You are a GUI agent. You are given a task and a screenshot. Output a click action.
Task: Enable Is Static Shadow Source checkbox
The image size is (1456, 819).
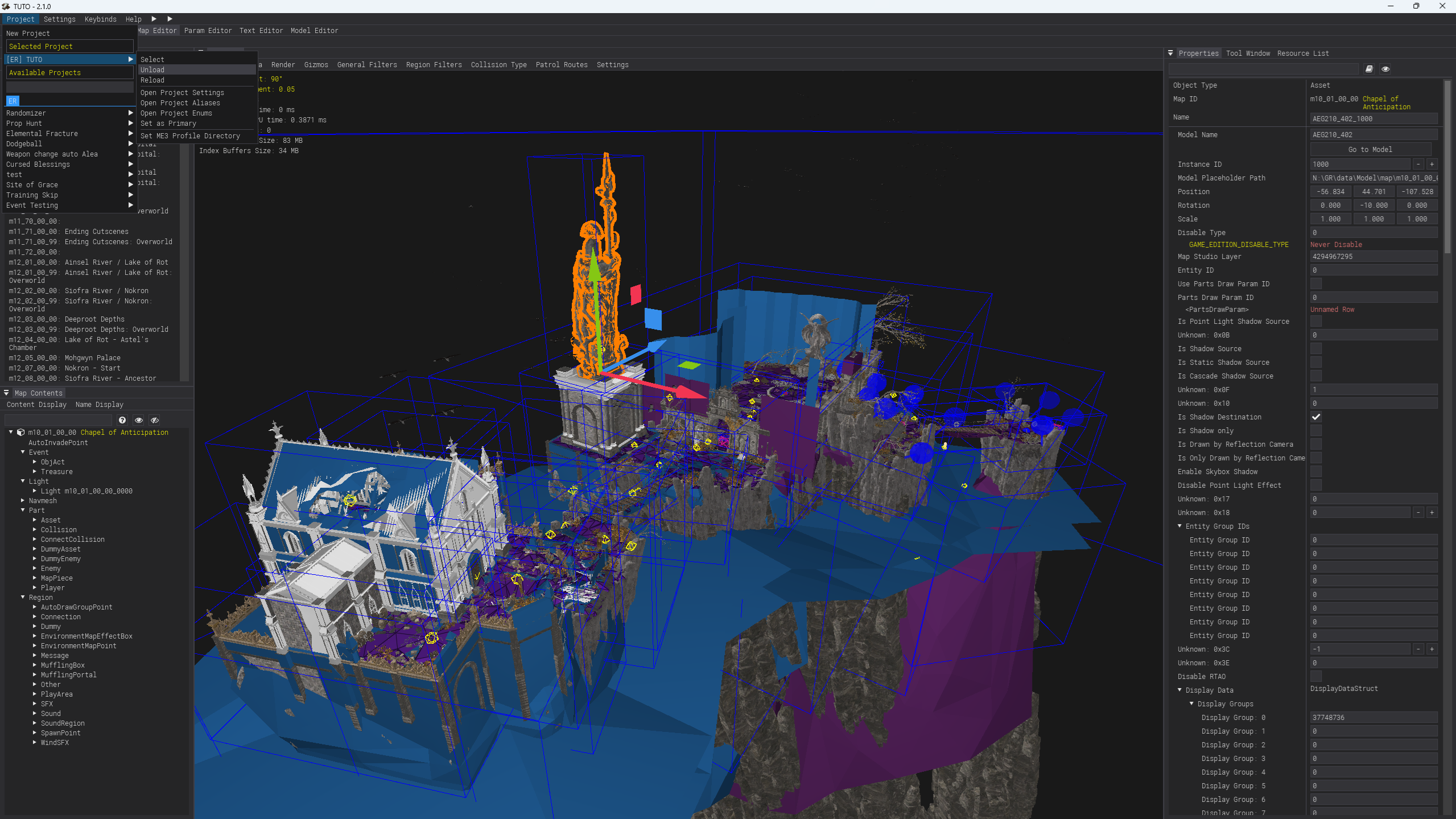click(1316, 363)
